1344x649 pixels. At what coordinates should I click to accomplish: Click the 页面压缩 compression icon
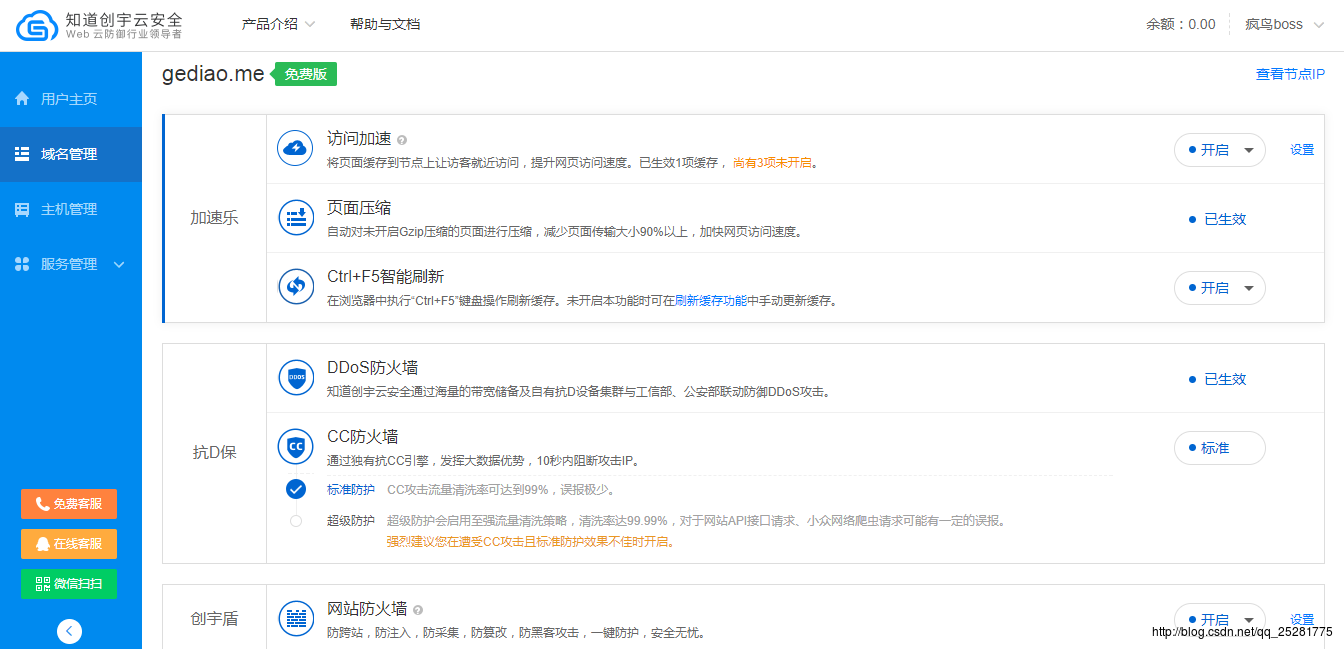point(295,218)
